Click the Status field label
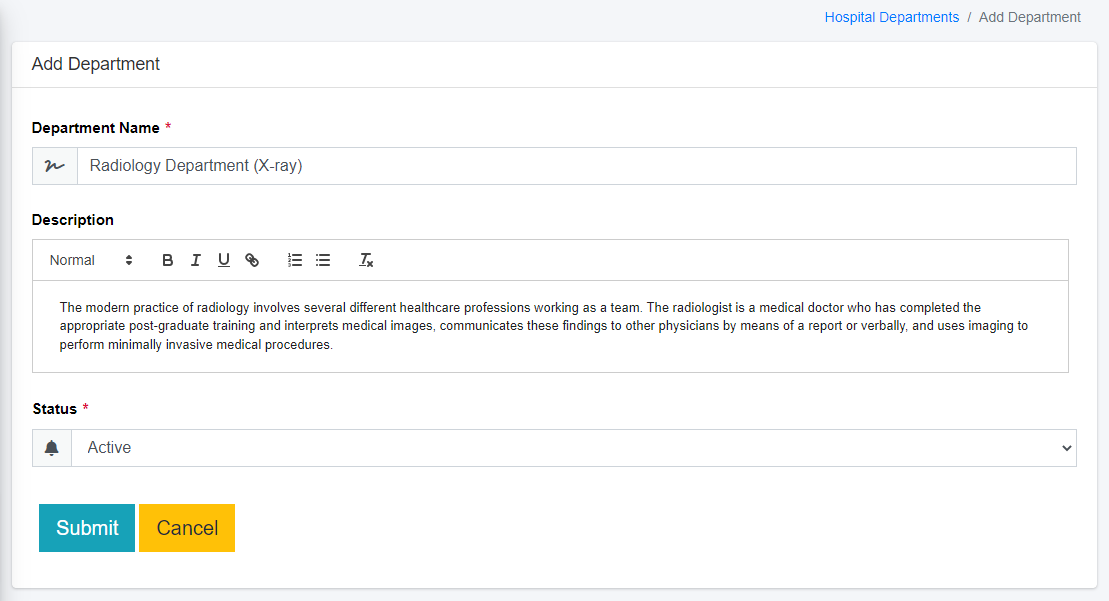The image size is (1109, 601). (x=54, y=409)
